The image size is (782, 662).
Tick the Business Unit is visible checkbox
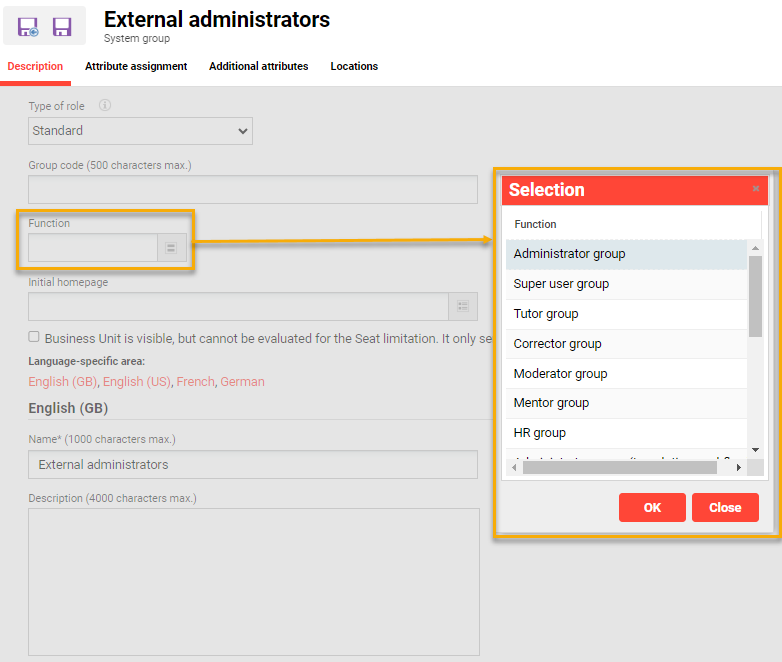(34, 338)
